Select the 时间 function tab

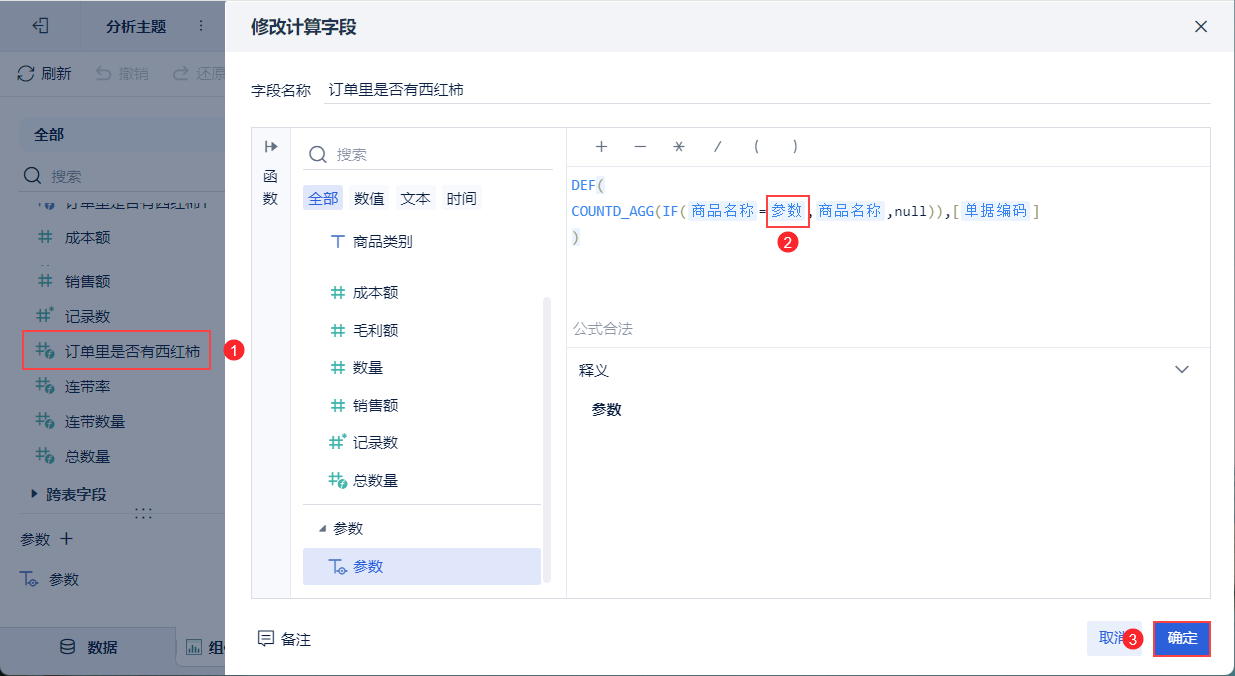(461, 198)
